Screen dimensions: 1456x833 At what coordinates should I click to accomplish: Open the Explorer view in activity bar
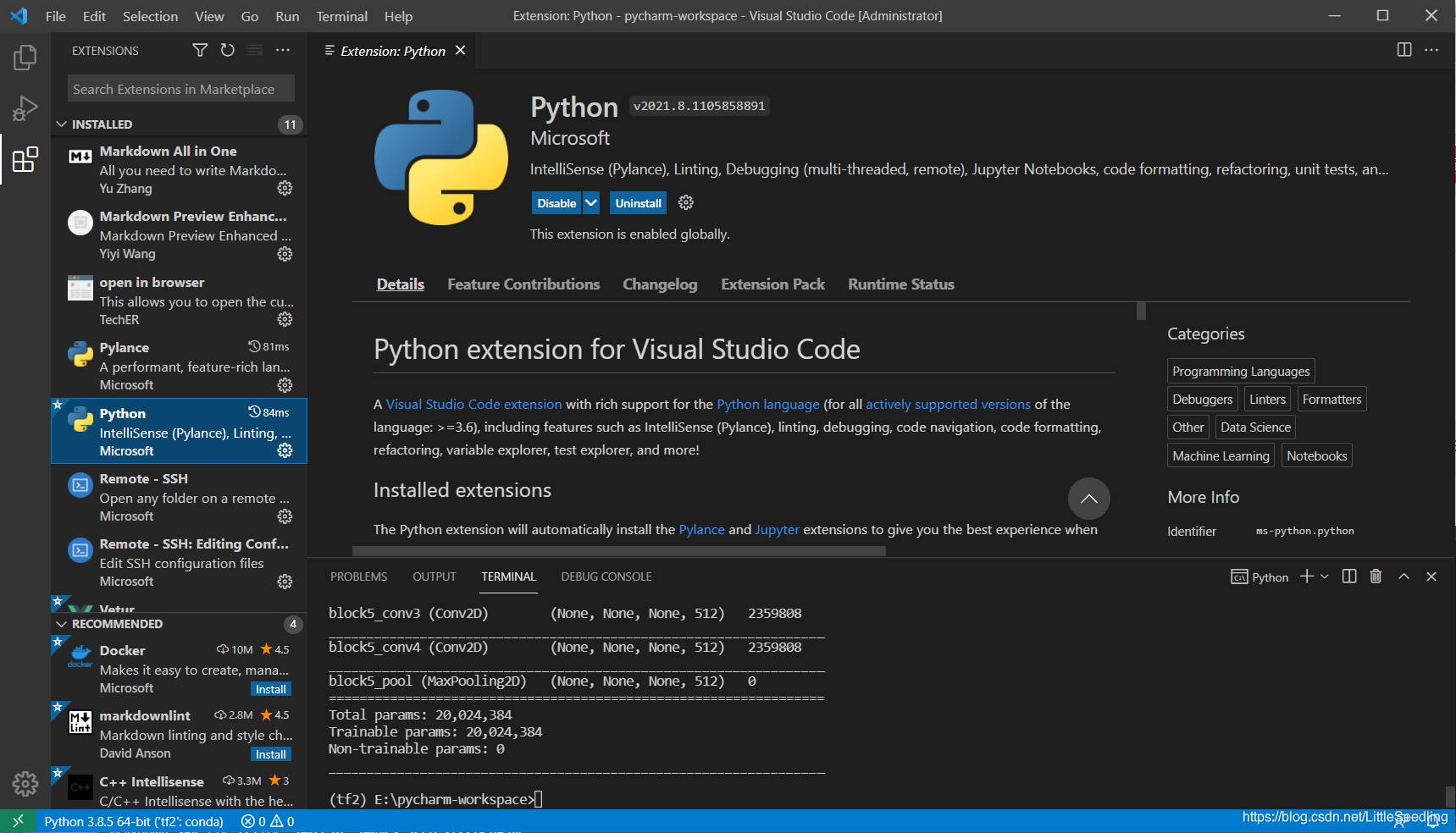point(25,58)
